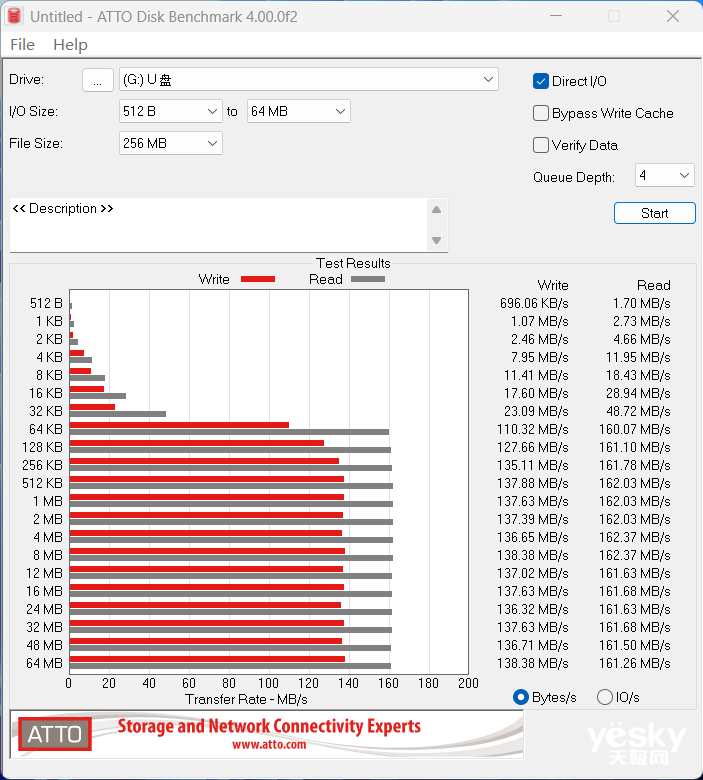This screenshot has width=703, height=780.
Task: Open the maximum I/O Size 64 MB dropdown
Action: [x=299, y=111]
